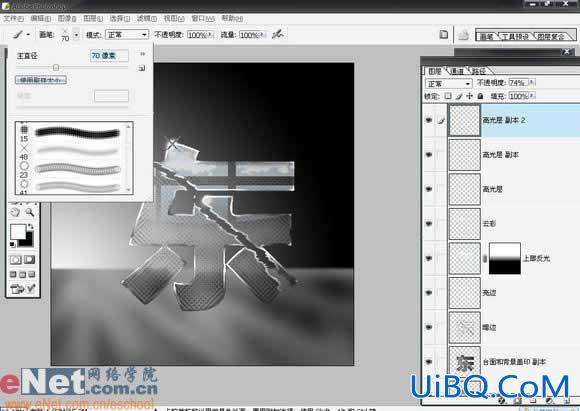Image resolution: width=580 pixels, height=411 pixels.
Task: Toggle lock transparent pixels checkbox
Action: coord(448,96)
